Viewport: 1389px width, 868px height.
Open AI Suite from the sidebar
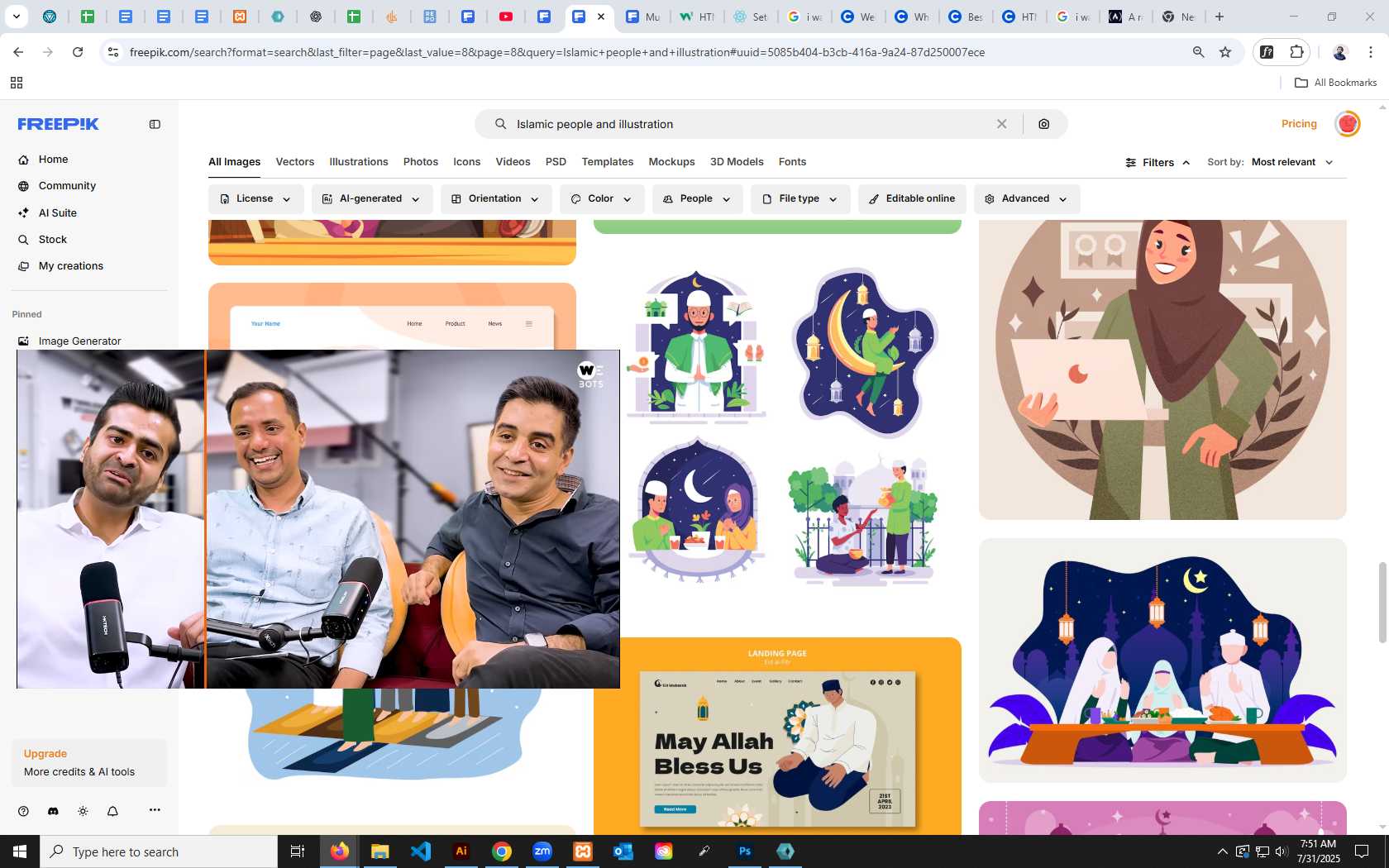pos(57,213)
